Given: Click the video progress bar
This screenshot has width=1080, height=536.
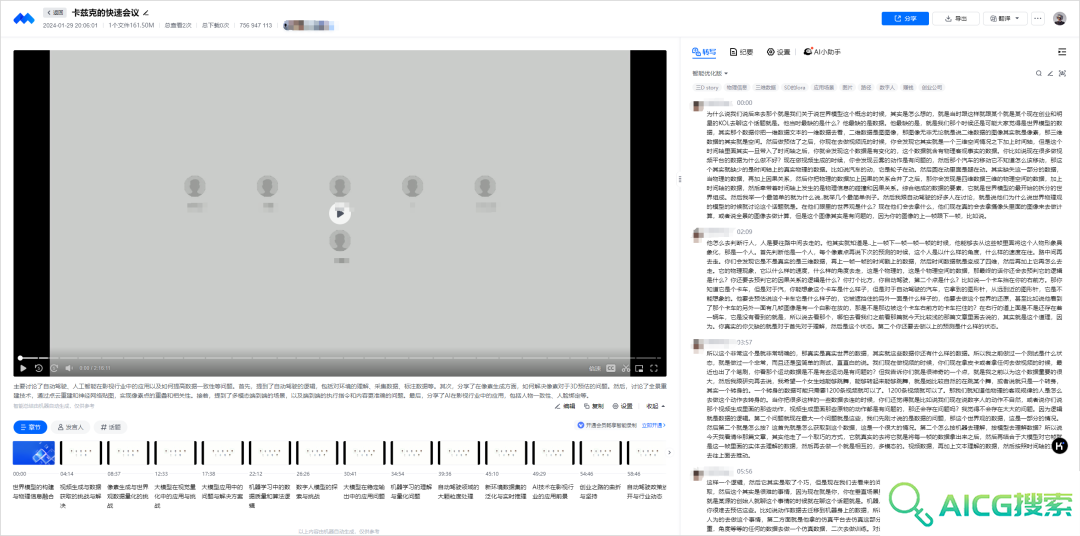Looking at the screenshot, I should coord(340,358).
